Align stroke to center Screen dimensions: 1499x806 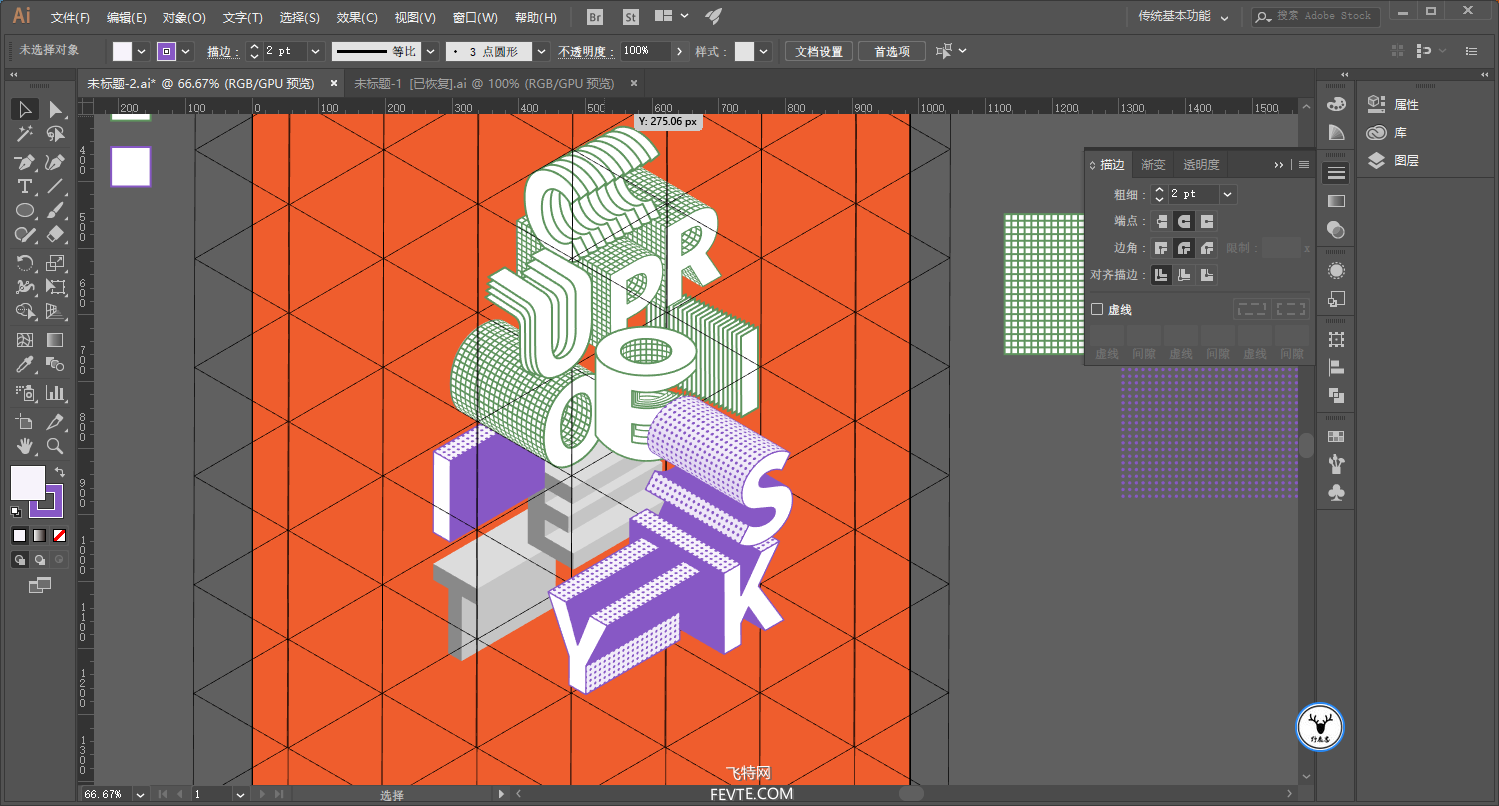pyautogui.click(x=1162, y=275)
